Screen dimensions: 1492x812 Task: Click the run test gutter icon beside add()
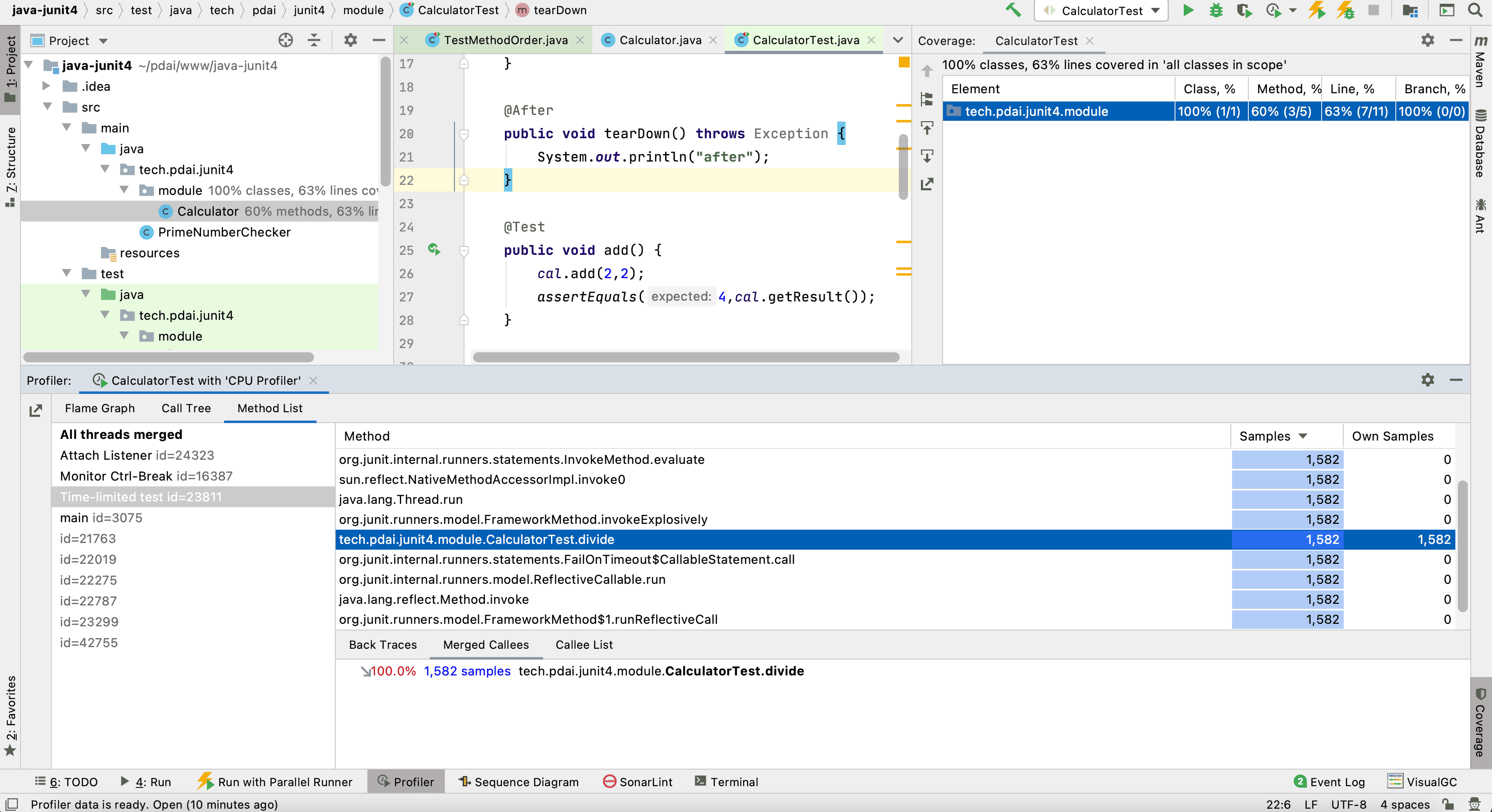[434, 249]
